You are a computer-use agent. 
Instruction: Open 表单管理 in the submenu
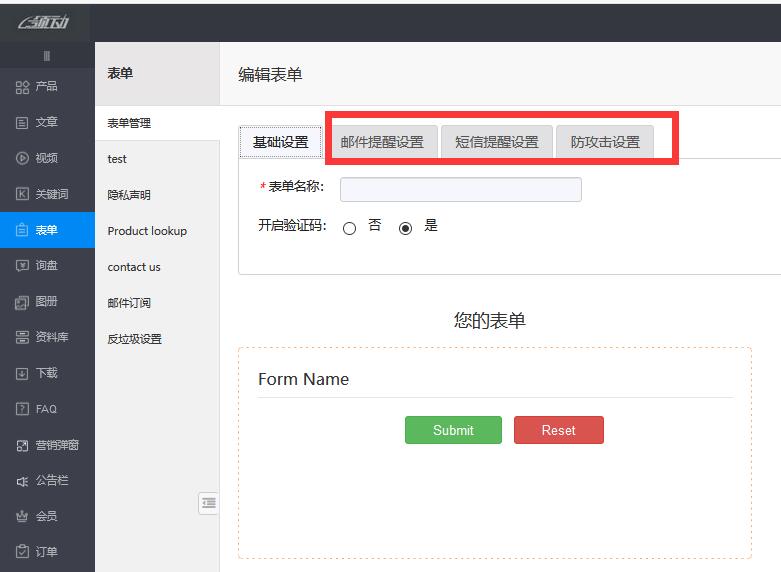pyautogui.click(x=157, y=123)
